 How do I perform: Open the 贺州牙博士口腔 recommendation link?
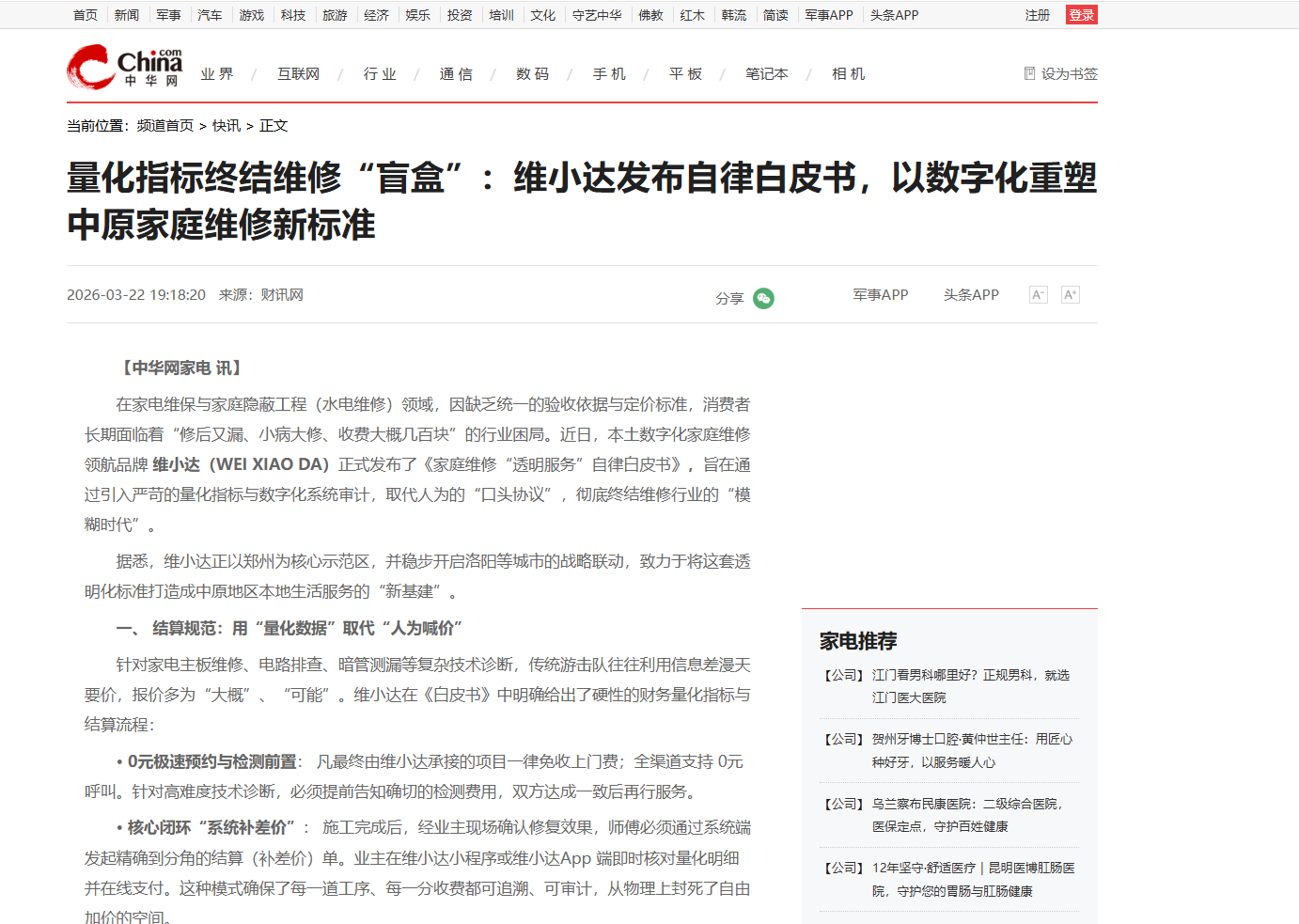coord(972,751)
